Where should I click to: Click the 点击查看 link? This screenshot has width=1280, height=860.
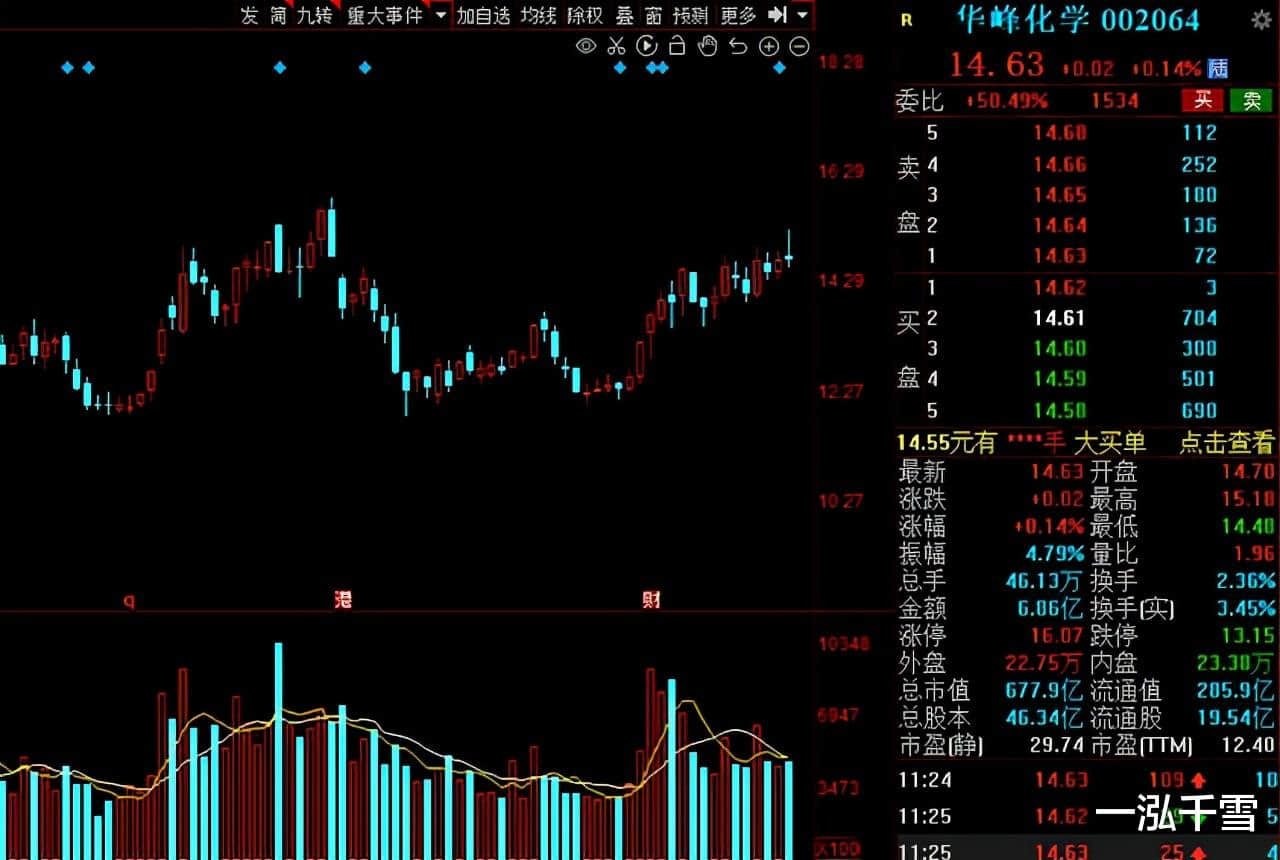point(1227,443)
